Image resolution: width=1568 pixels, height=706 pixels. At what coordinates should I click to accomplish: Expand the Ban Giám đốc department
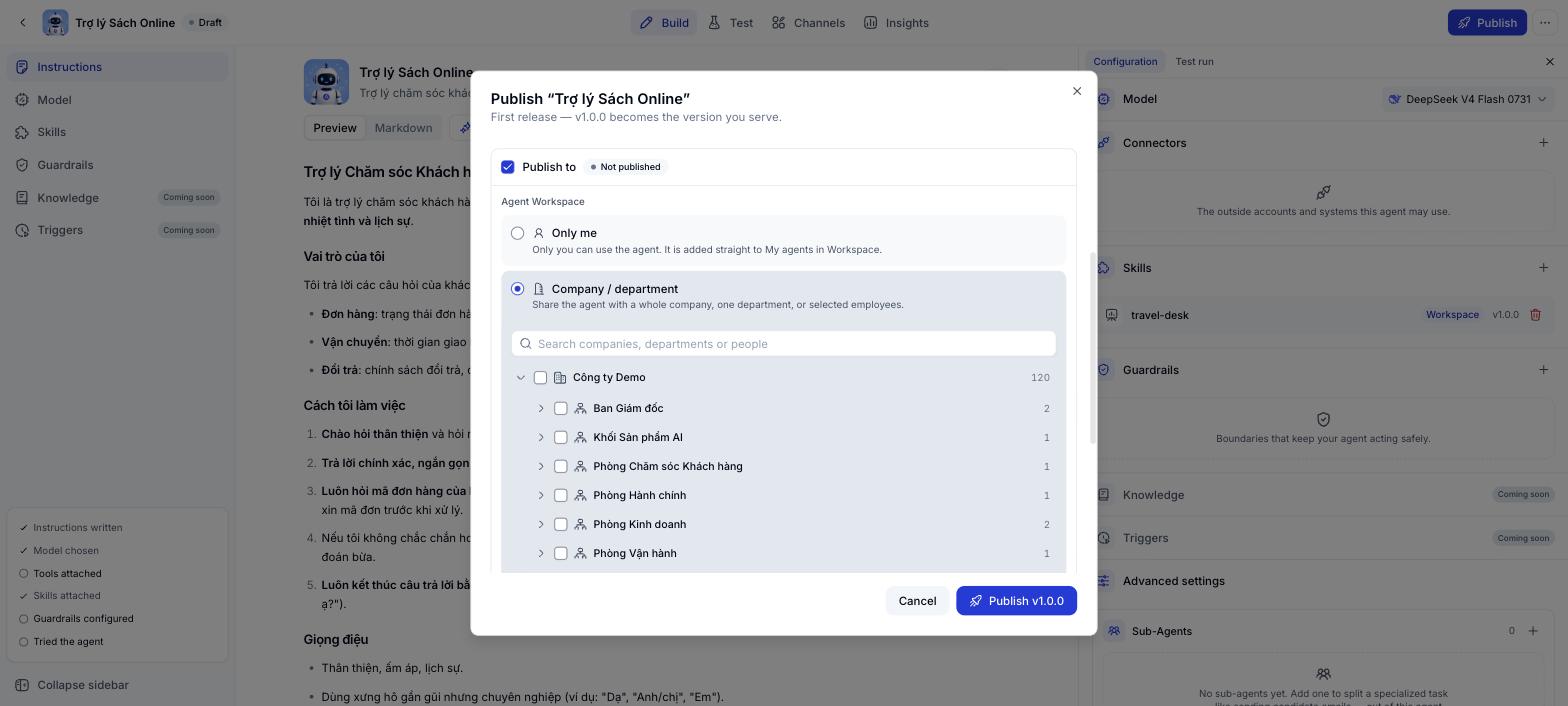click(541, 409)
